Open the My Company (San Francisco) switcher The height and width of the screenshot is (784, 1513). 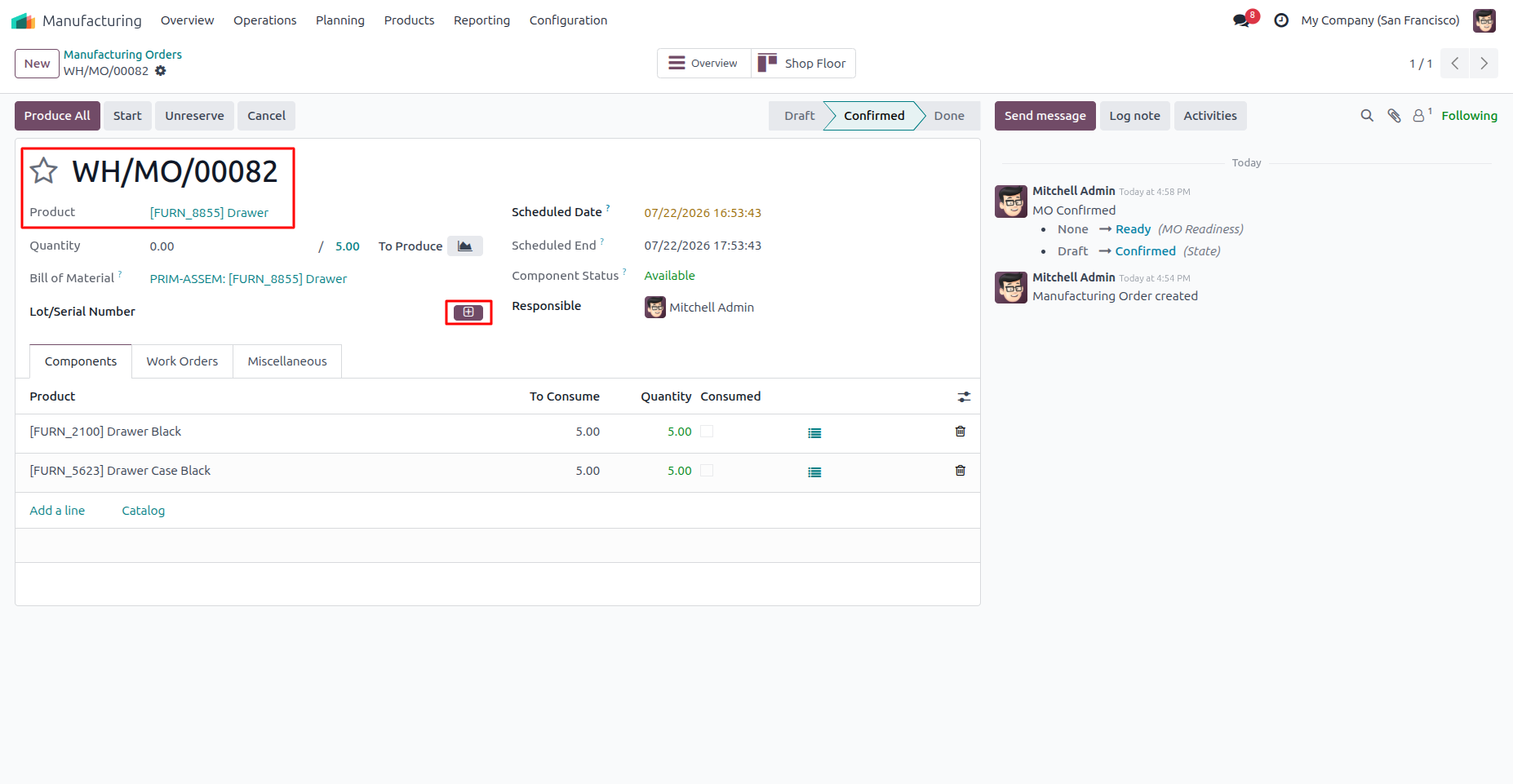(x=1381, y=20)
